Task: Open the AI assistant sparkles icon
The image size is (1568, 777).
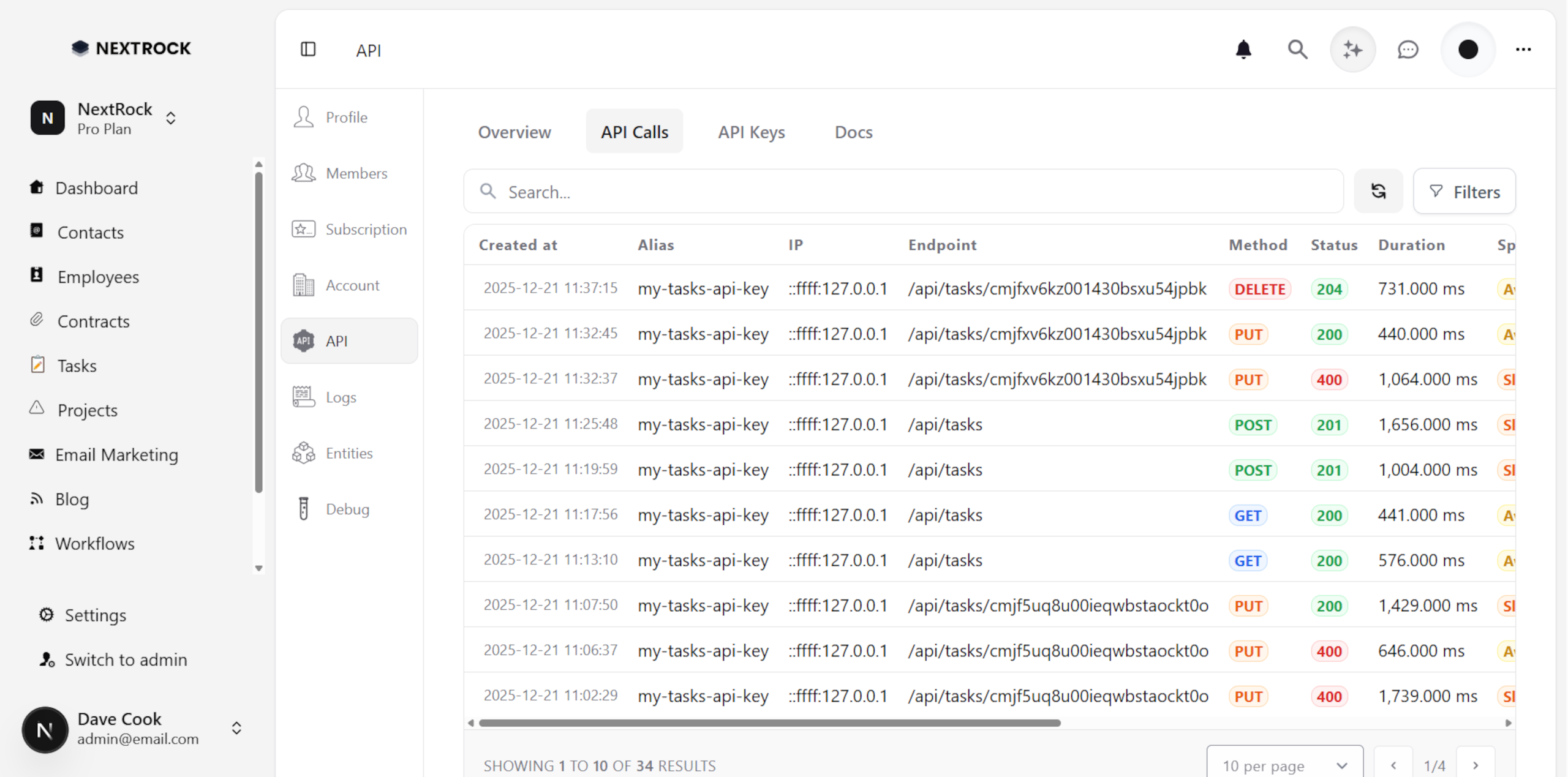Action: click(1352, 50)
